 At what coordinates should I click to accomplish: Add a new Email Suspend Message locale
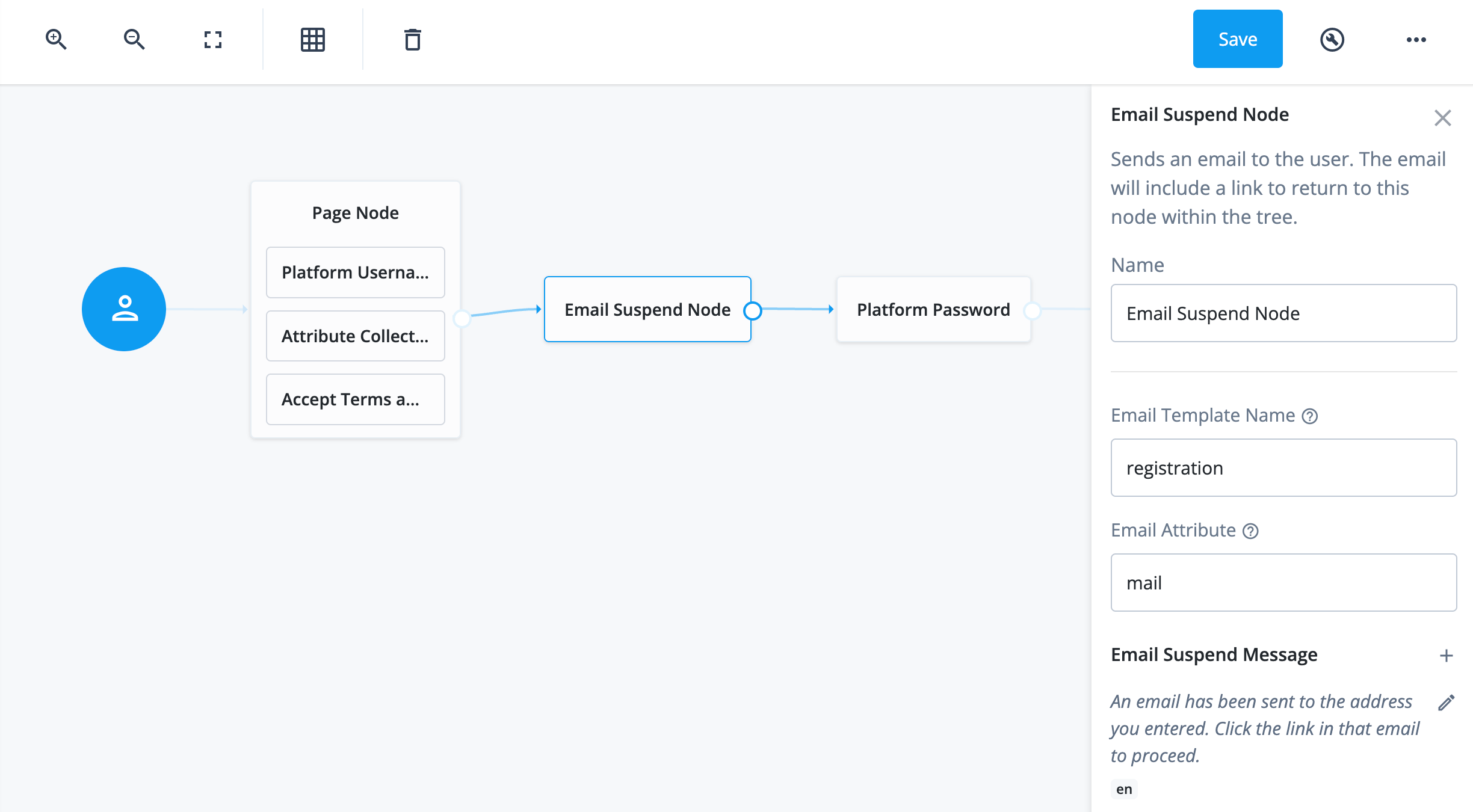(1447, 655)
